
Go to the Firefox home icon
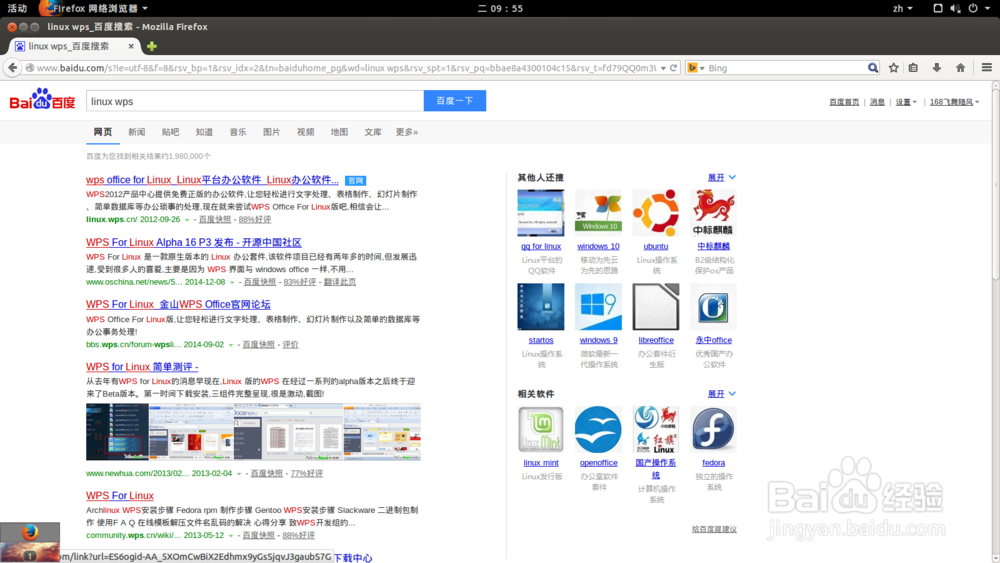(x=960, y=68)
